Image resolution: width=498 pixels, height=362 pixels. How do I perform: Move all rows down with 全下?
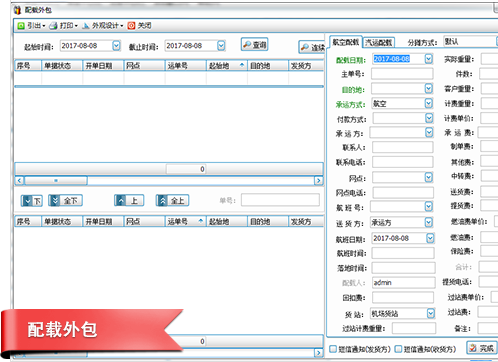(65, 201)
